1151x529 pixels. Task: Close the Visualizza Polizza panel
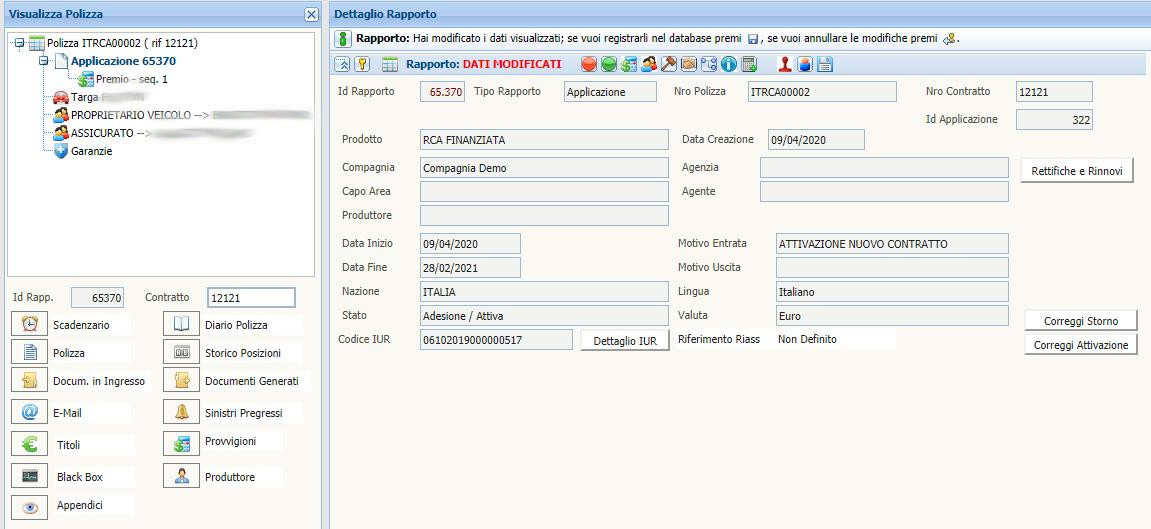pyautogui.click(x=311, y=15)
